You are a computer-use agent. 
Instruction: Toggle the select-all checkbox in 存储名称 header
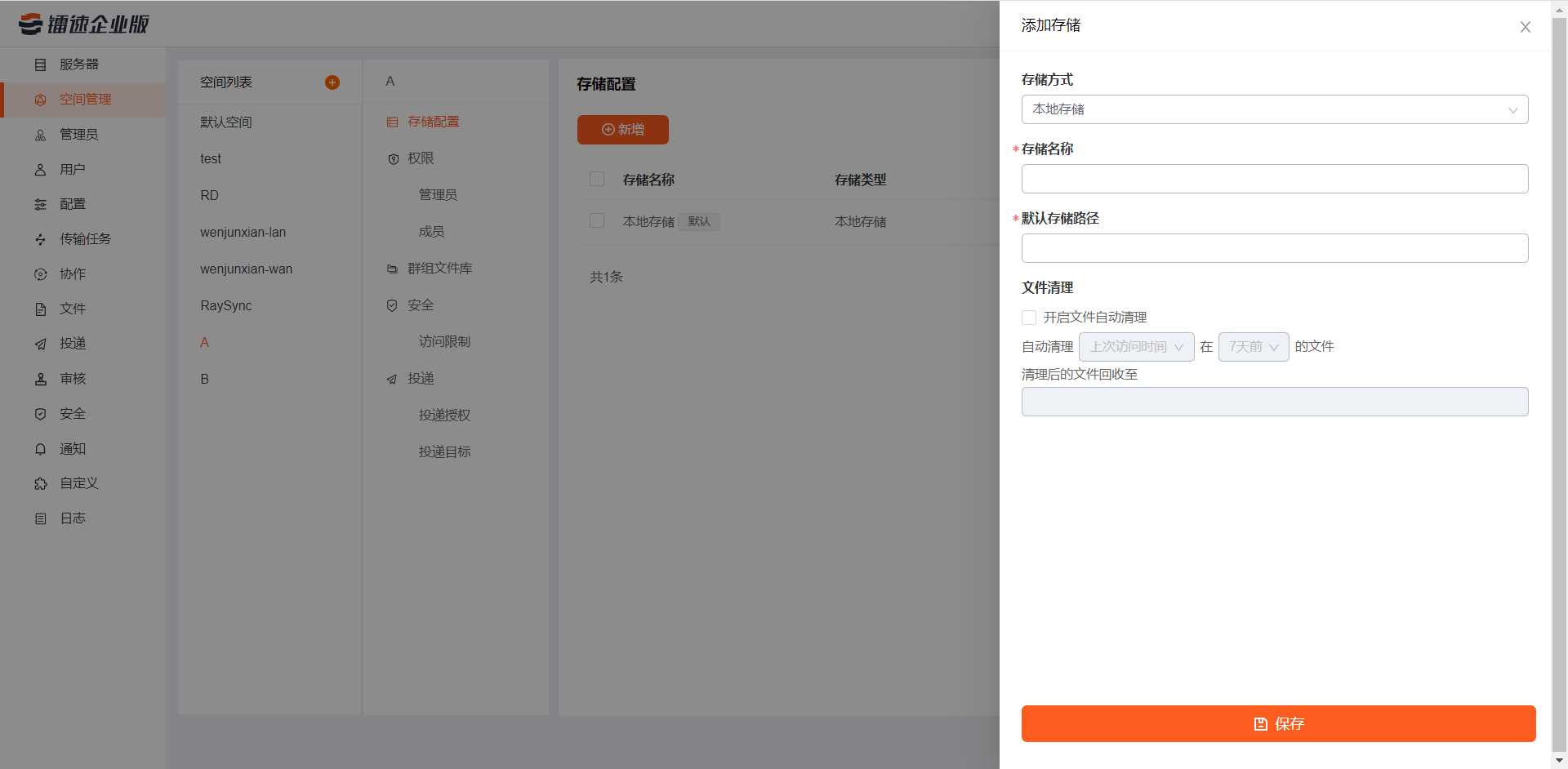597,179
